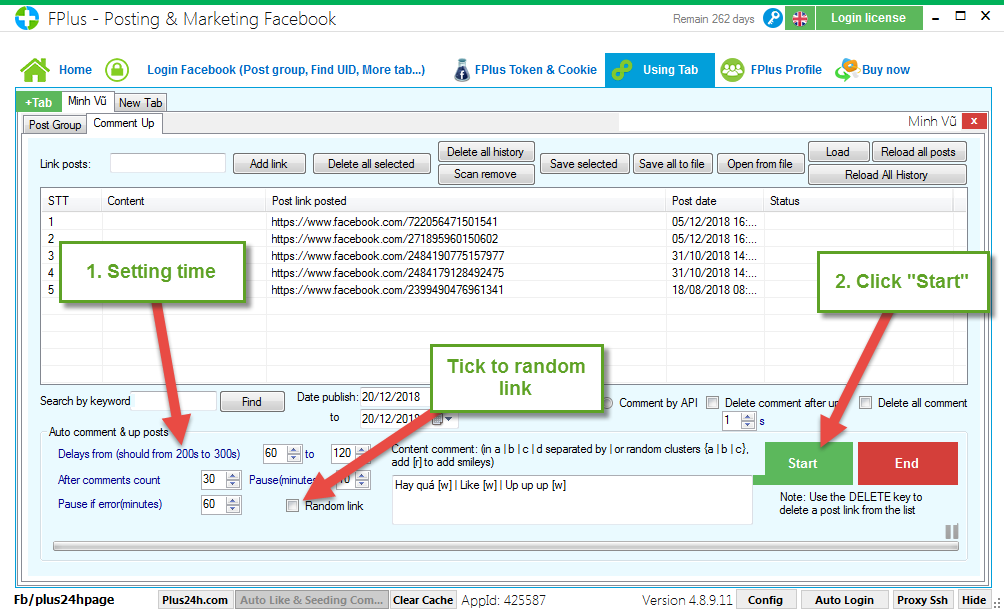Switch to the Minh Vũ tab
The image size is (1004, 612).
[87, 101]
